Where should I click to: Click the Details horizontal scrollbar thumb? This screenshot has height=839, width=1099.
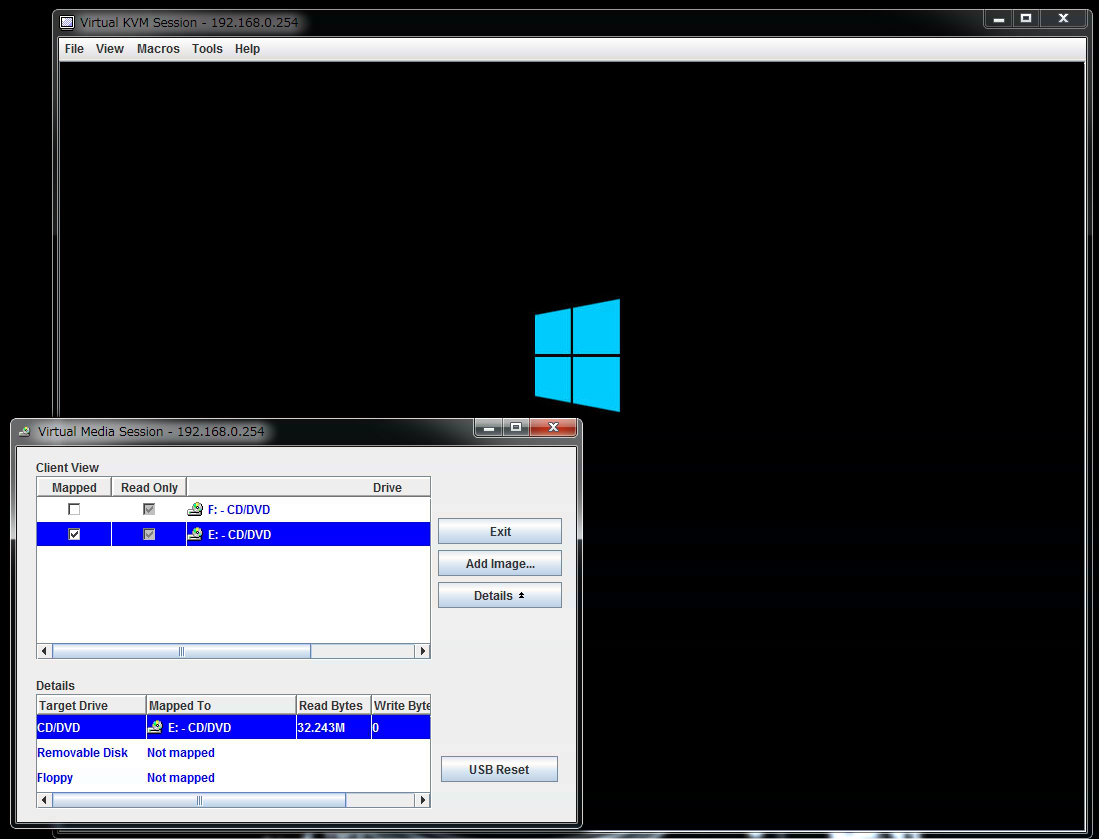coord(199,800)
